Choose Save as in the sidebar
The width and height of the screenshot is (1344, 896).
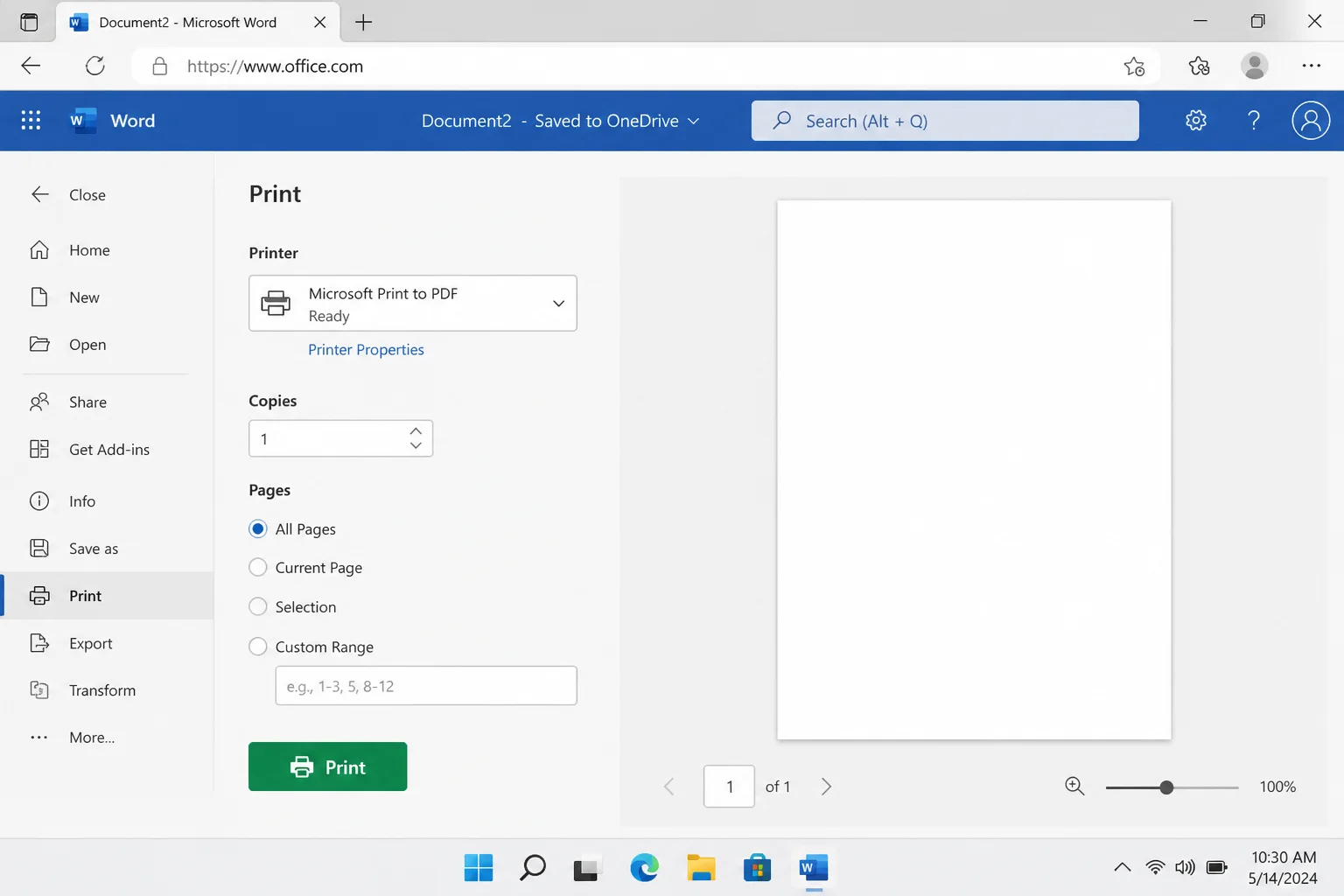(x=107, y=549)
